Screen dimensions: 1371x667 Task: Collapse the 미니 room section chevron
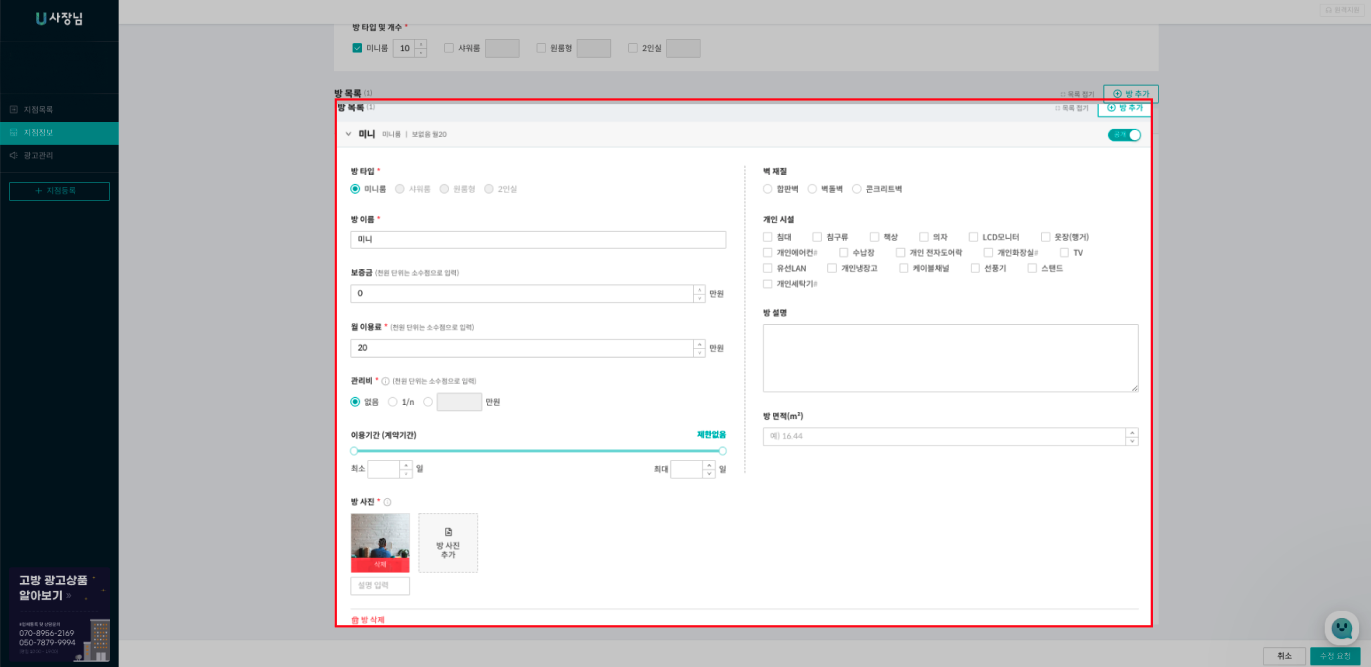pyautogui.click(x=349, y=134)
